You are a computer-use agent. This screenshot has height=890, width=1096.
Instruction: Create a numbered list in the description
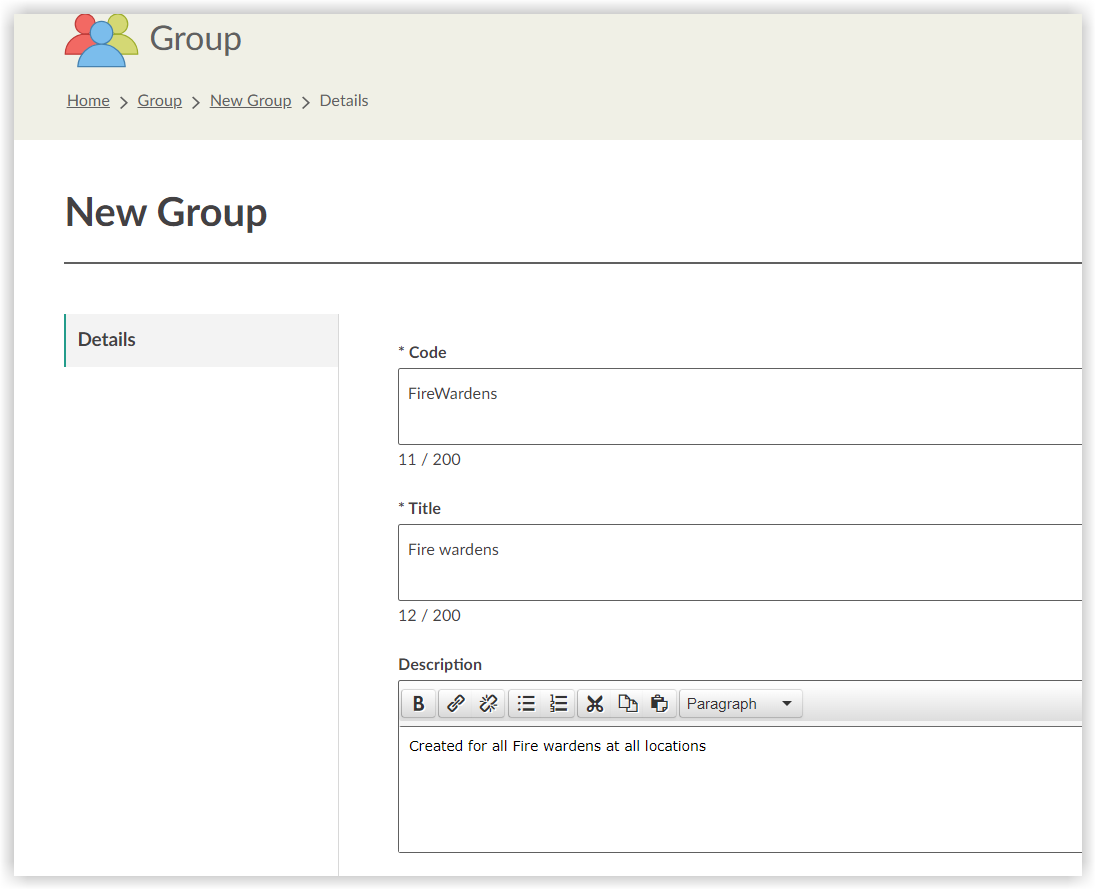coord(558,703)
